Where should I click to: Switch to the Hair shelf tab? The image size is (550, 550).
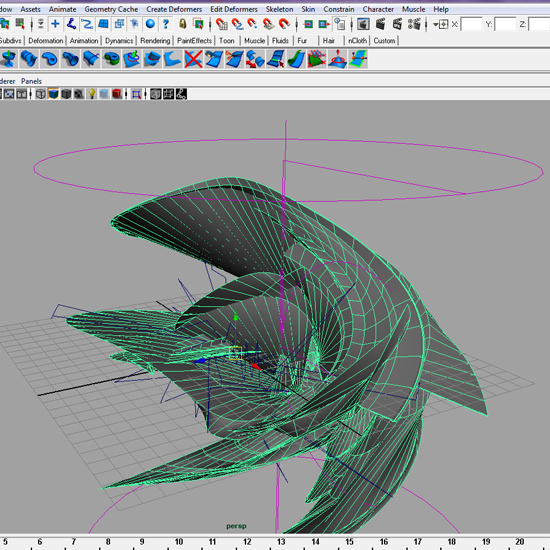pos(329,41)
